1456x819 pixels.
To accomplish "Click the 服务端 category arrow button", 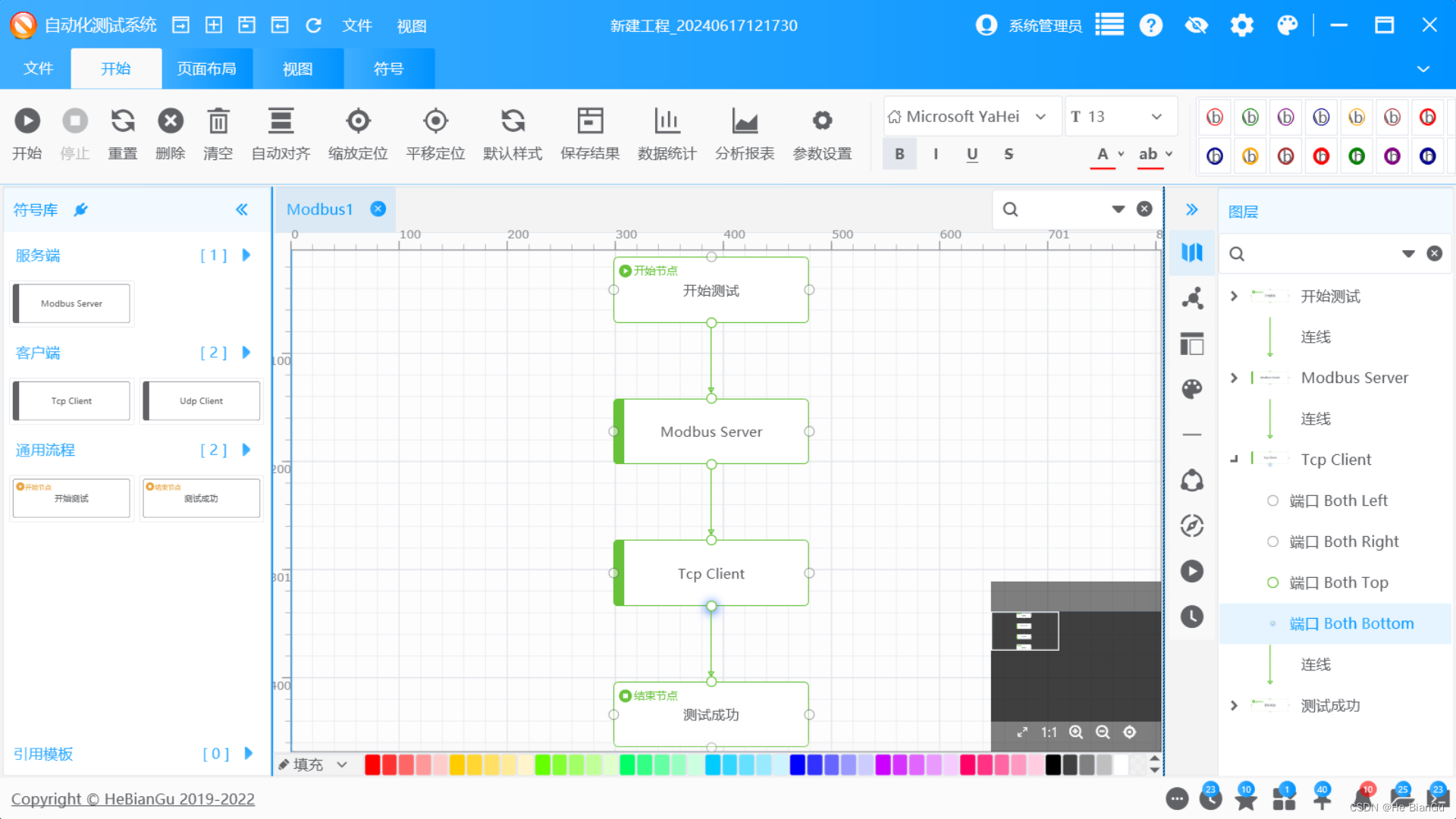I will [x=246, y=256].
